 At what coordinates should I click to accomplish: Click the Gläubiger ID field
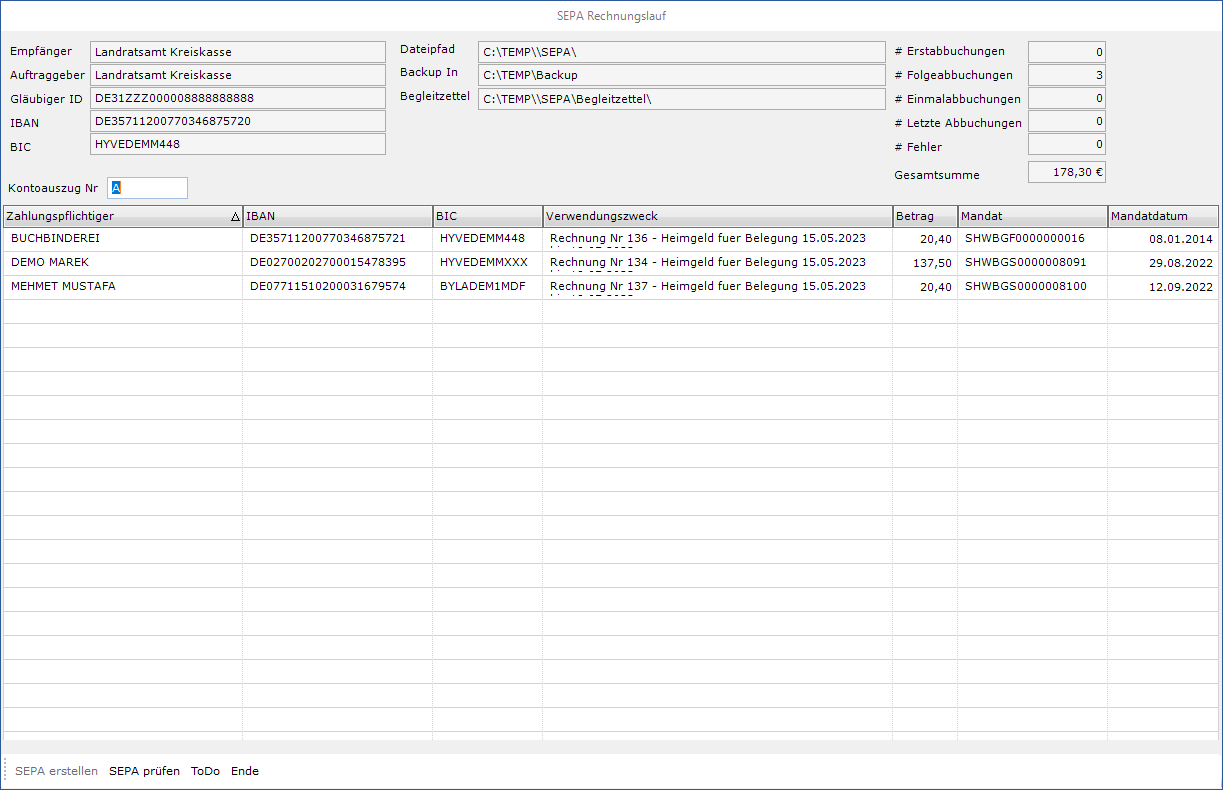(x=237, y=98)
